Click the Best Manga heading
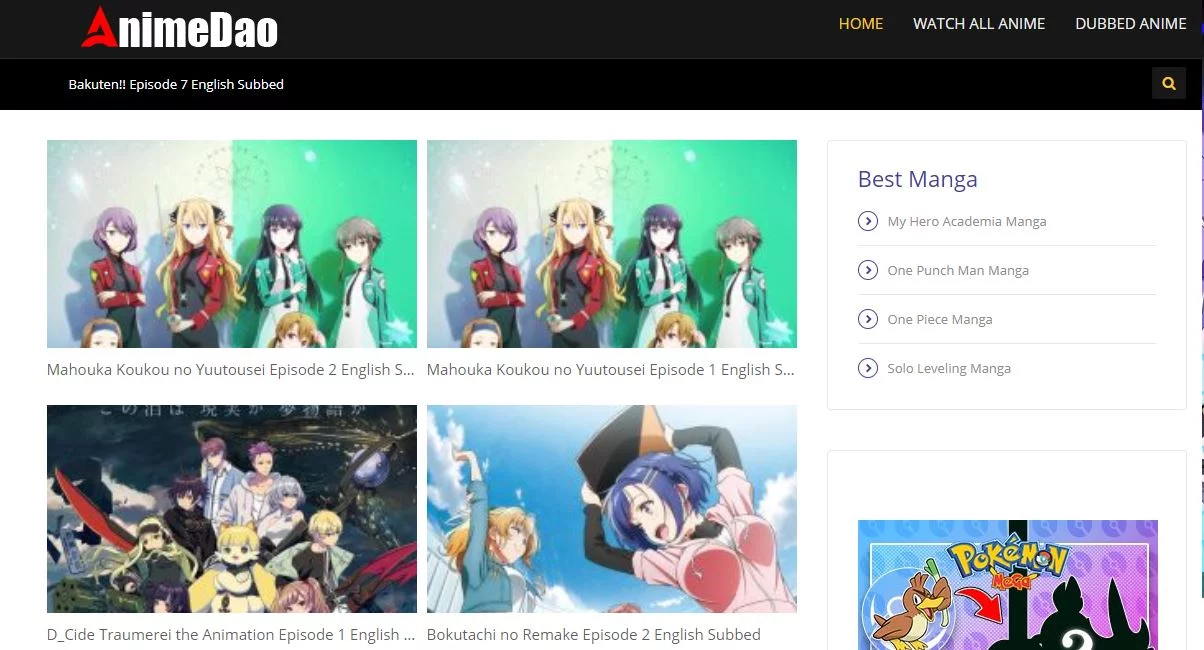Viewport: 1204px width, 650px height. (918, 179)
